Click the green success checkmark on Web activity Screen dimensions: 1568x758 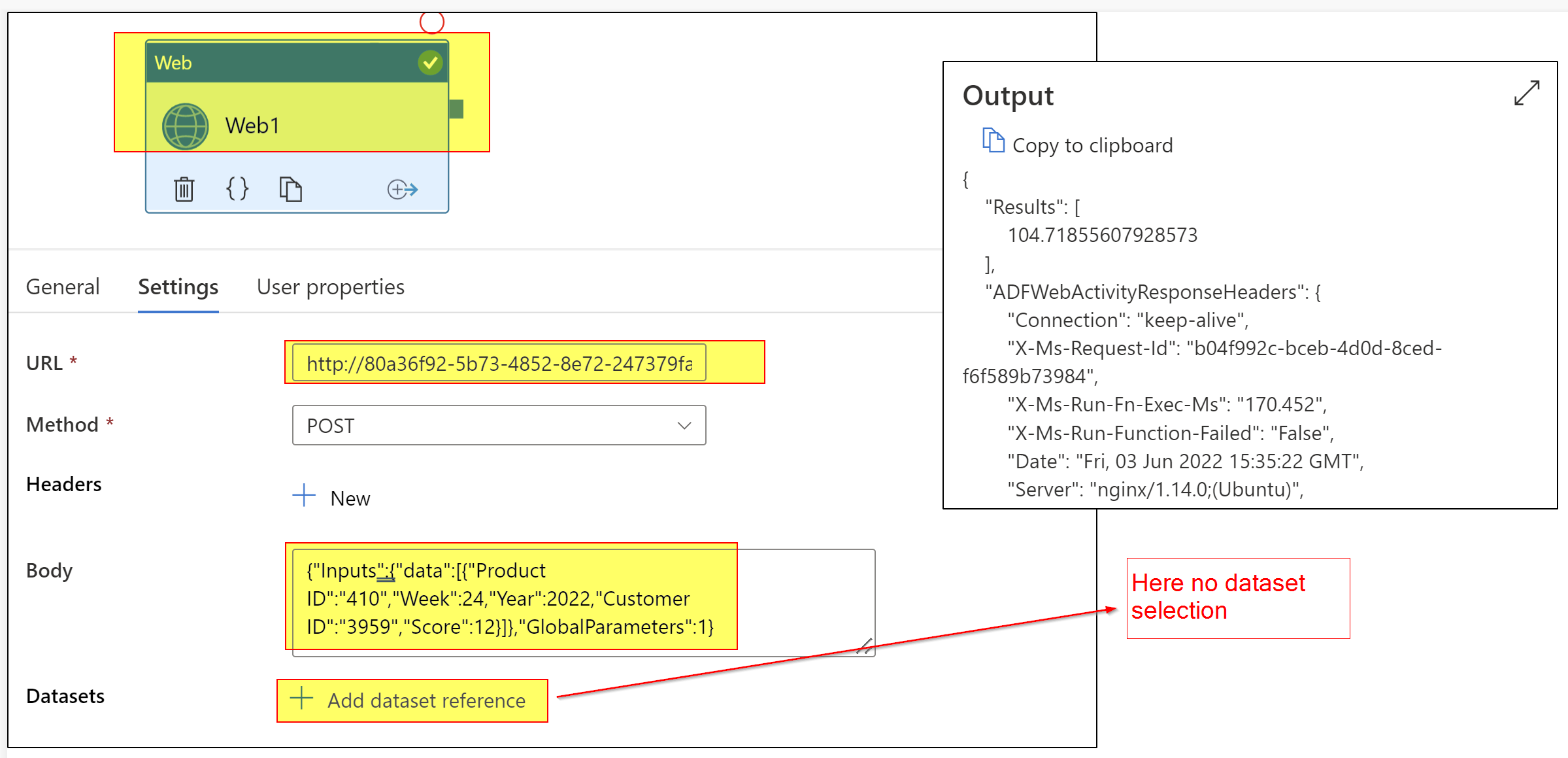coord(430,63)
